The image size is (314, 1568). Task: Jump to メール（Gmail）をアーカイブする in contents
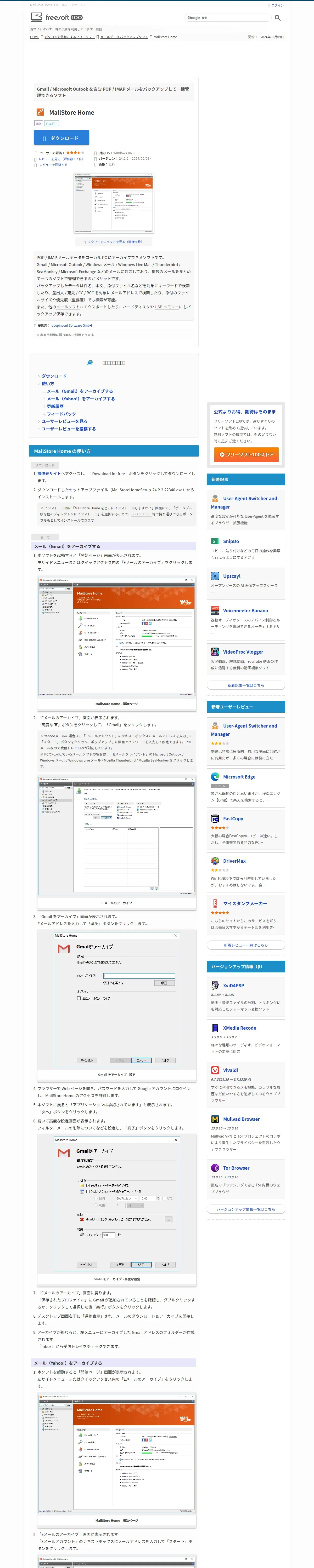point(80,391)
